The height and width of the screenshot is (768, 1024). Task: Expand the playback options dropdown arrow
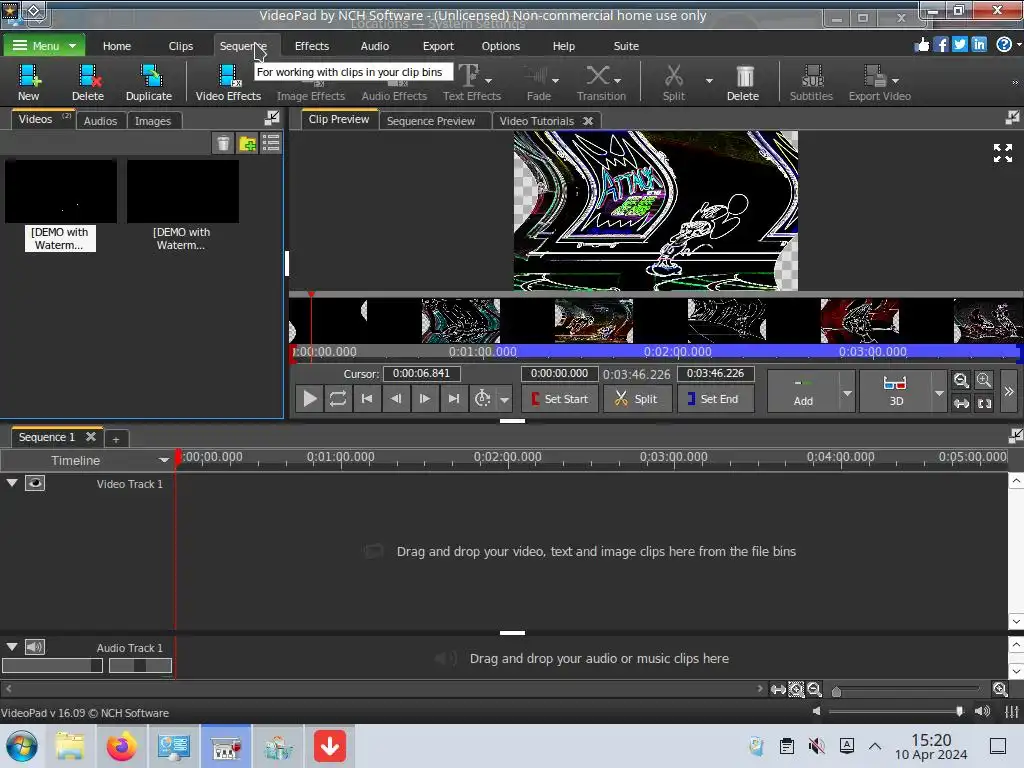pyautogui.click(x=504, y=399)
